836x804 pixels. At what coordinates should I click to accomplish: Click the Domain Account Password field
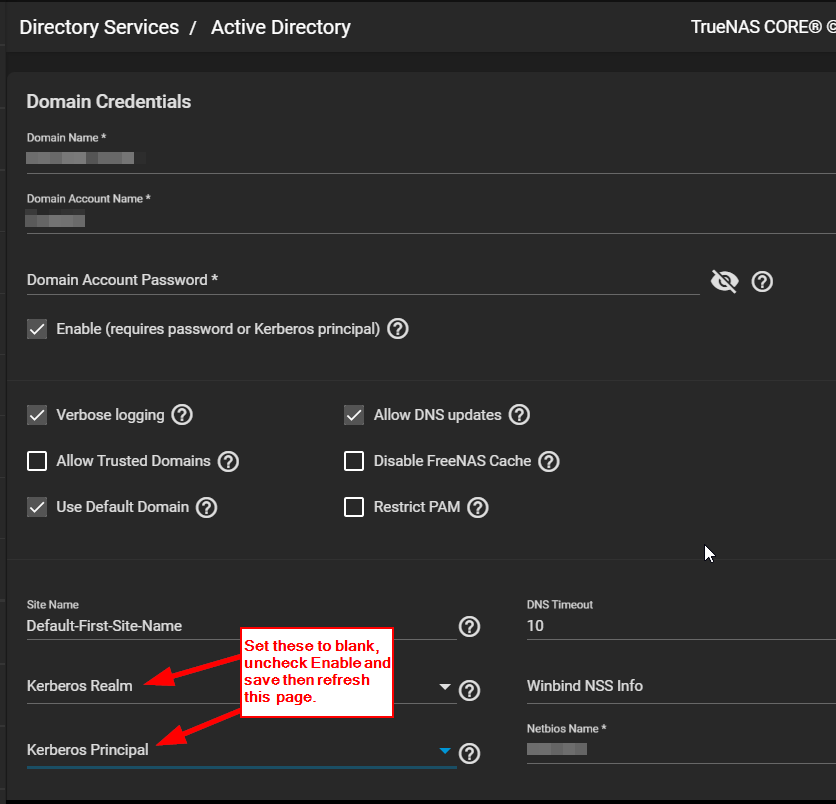pyautogui.click(x=360, y=281)
